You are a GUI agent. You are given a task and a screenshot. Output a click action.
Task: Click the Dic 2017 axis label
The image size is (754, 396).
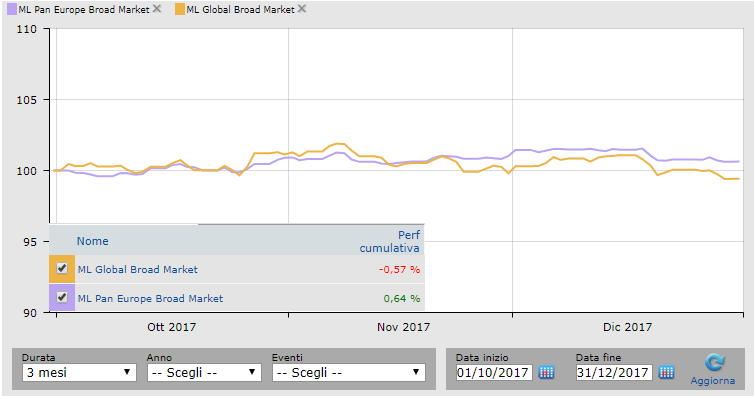coord(628,327)
